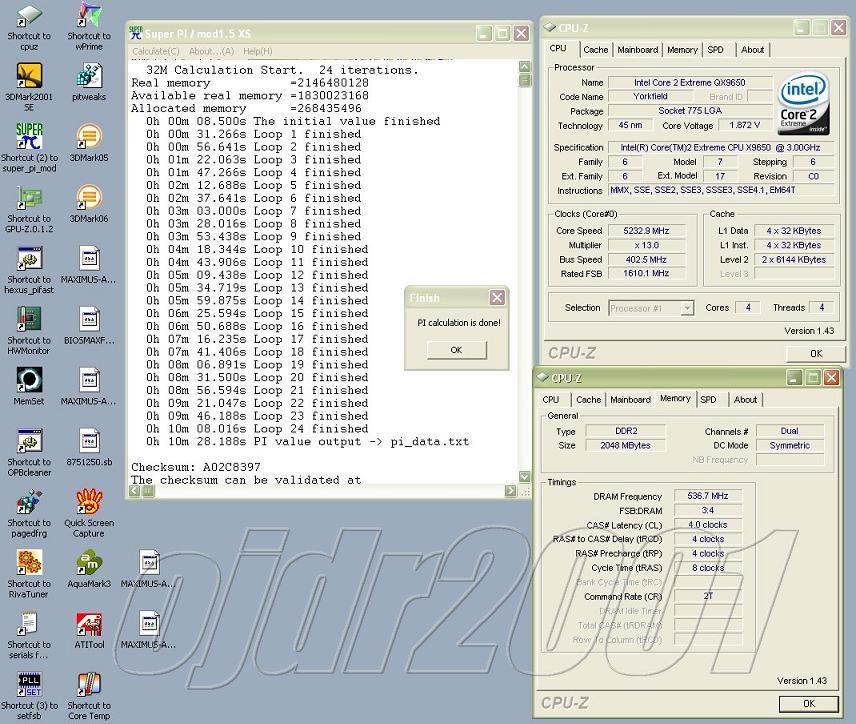This screenshot has height=724, width=856.
Task: Select CPU tab in top CPU-Z
Action: tap(558, 49)
